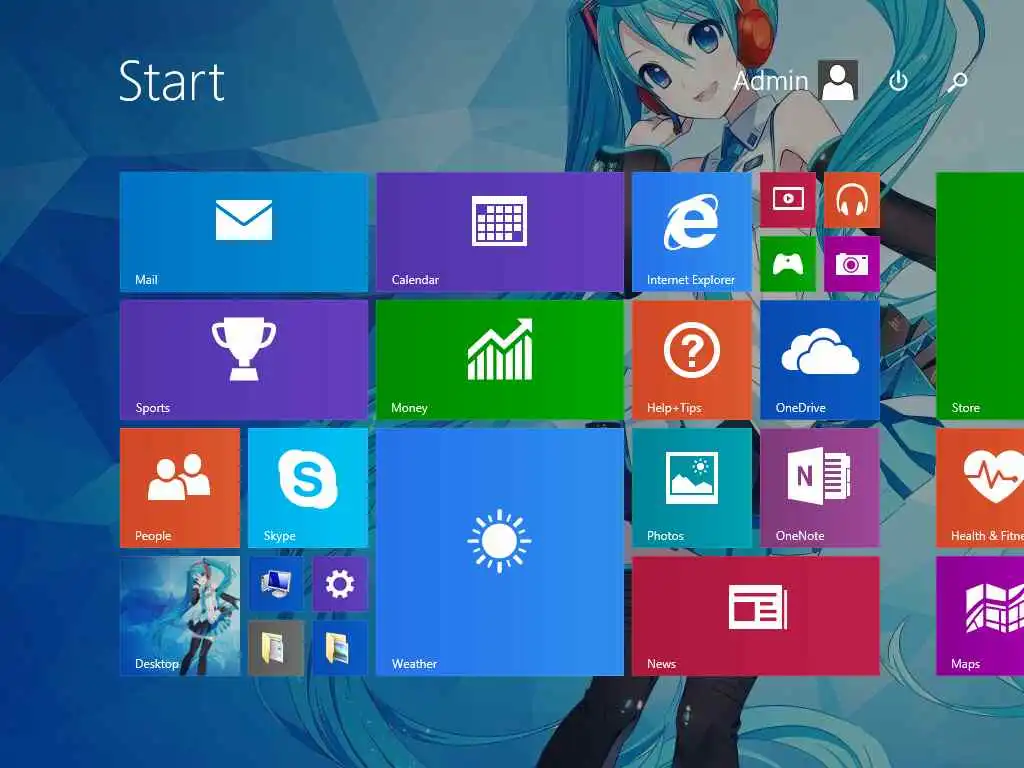Open the OneNote tile
Screen dimensions: 1024x768
click(x=820, y=488)
